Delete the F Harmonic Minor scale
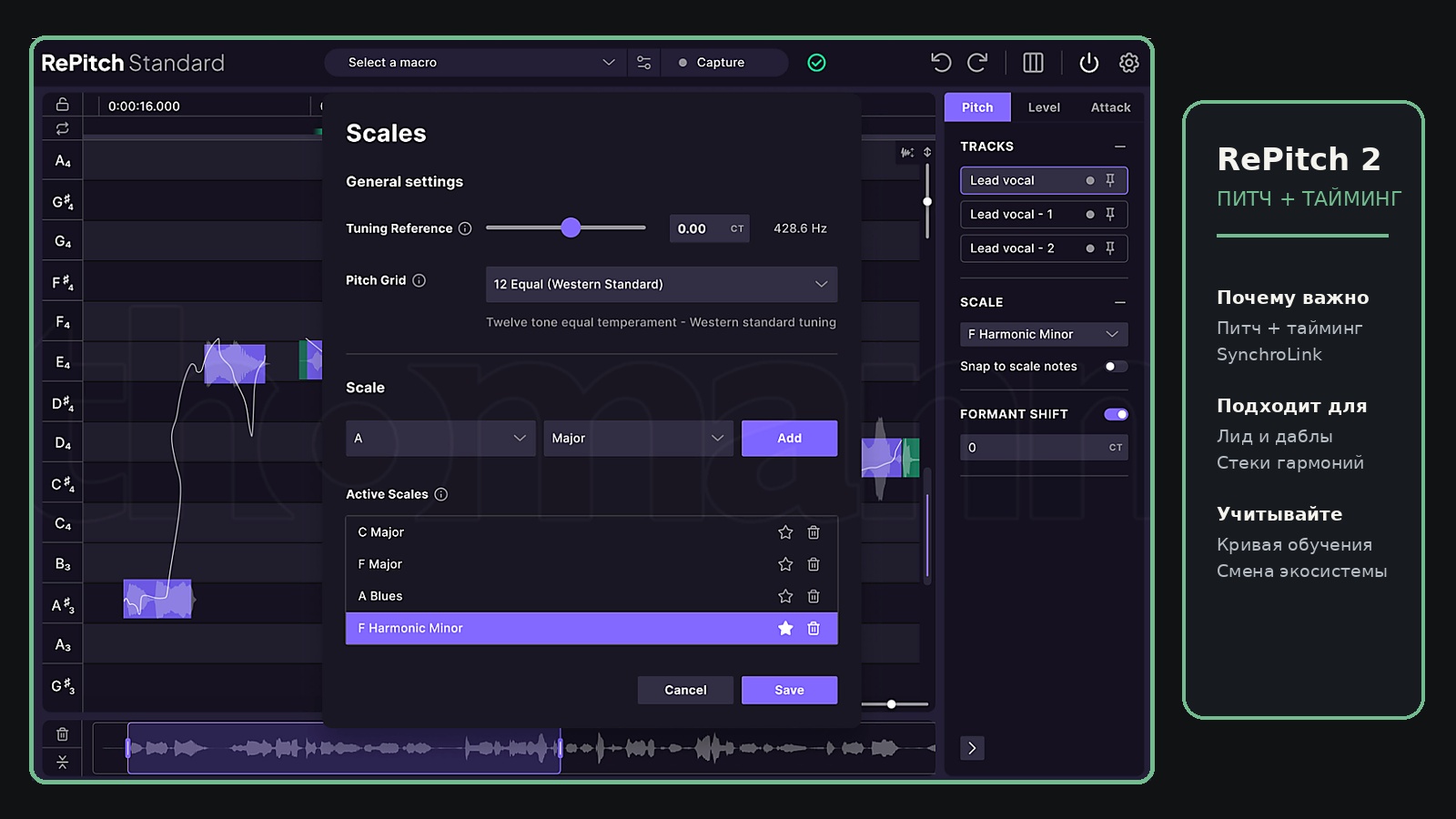 point(814,628)
